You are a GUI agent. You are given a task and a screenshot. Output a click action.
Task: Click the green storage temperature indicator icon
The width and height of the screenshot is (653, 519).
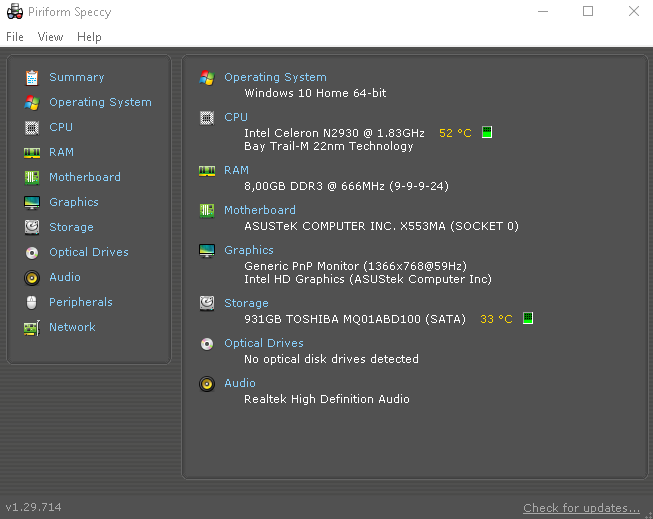click(528, 318)
